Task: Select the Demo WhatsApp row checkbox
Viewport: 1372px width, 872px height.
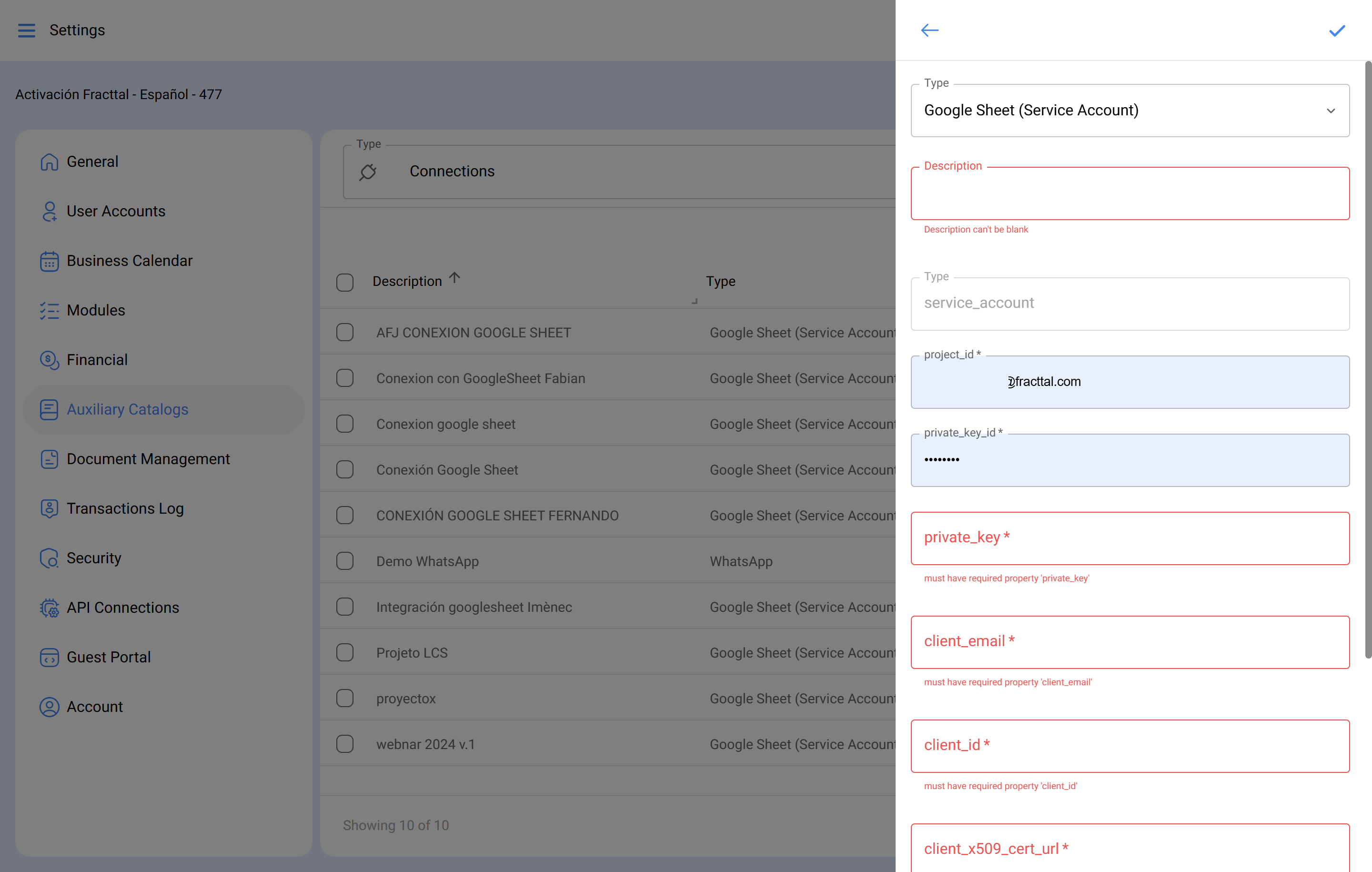Action: point(345,561)
